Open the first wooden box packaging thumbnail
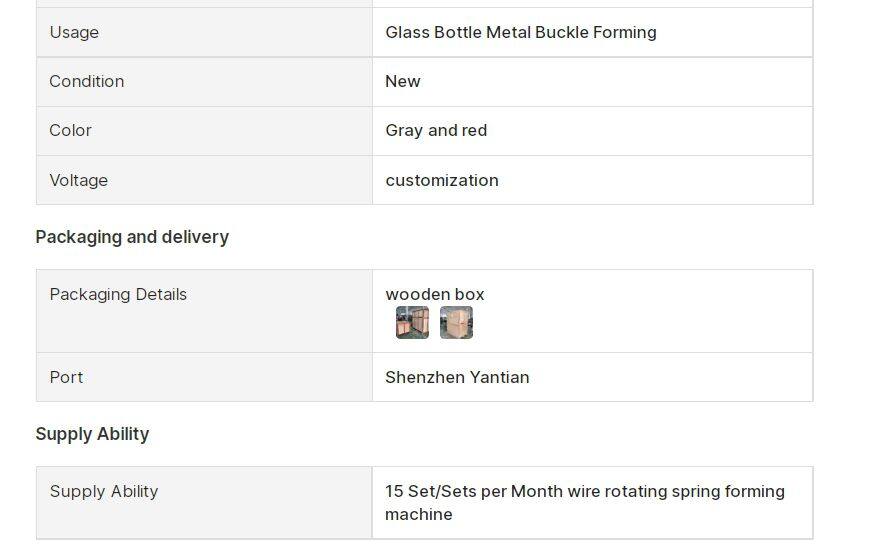Image resolution: width=886 pixels, height=553 pixels. pos(412,323)
